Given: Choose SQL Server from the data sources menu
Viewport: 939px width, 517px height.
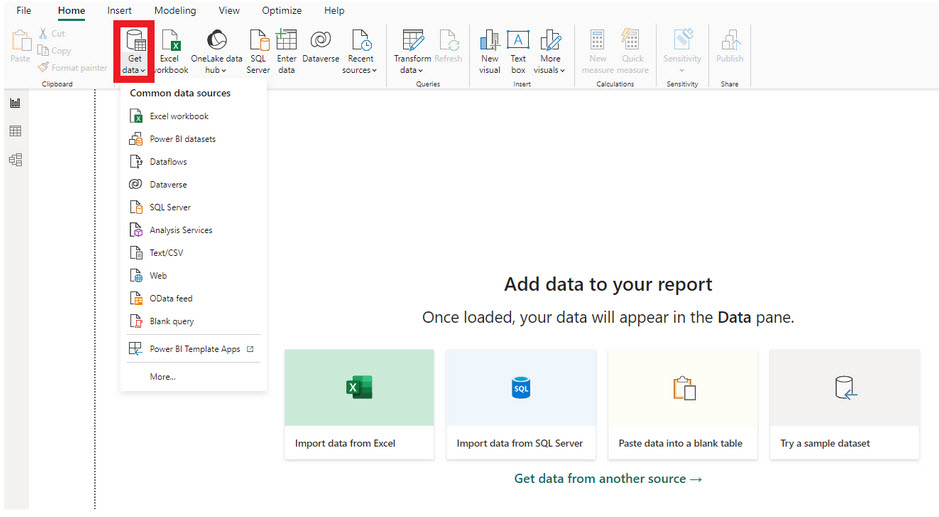Looking at the screenshot, I should 193,207.
